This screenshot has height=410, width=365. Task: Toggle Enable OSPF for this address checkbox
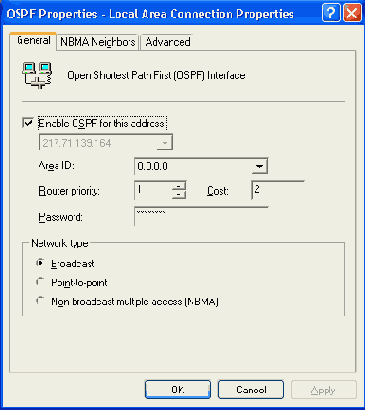pos(28,123)
